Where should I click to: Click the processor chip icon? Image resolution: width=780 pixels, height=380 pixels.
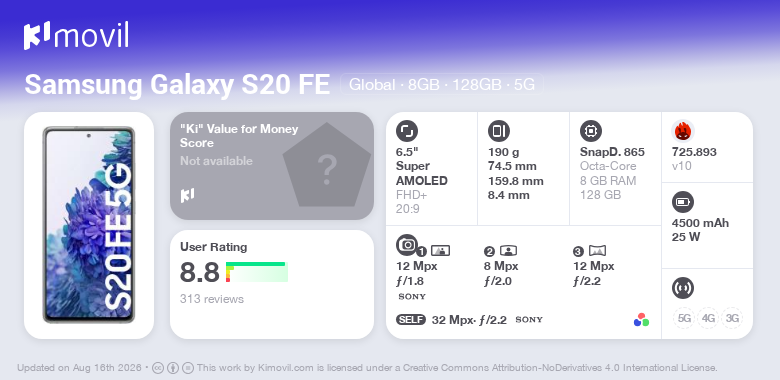591,131
